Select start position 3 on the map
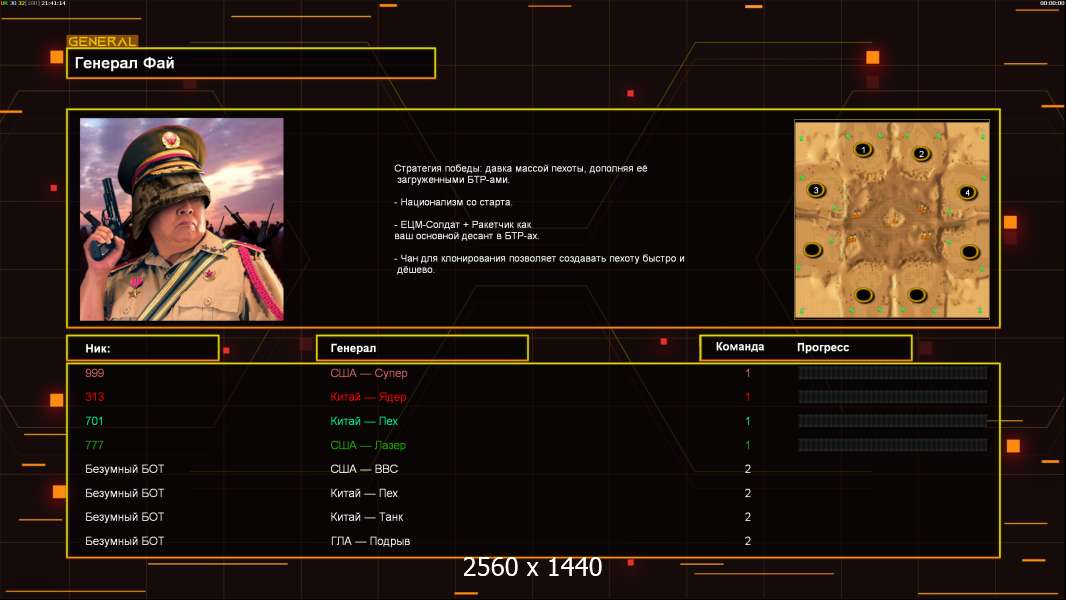Image resolution: width=1066 pixels, height=600 pixels. click(816, 190)
